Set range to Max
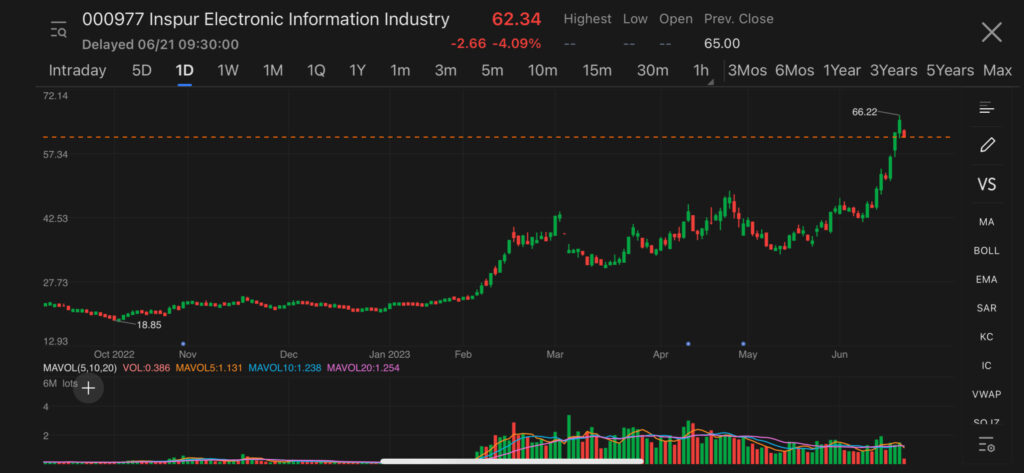Image resolution: width=1024 pixels, height=473 pixels. (997, 71)
